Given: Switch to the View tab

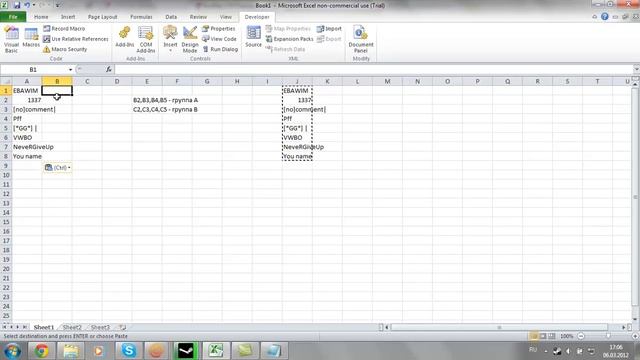Looking at the screenshot, I should [225, 17].
